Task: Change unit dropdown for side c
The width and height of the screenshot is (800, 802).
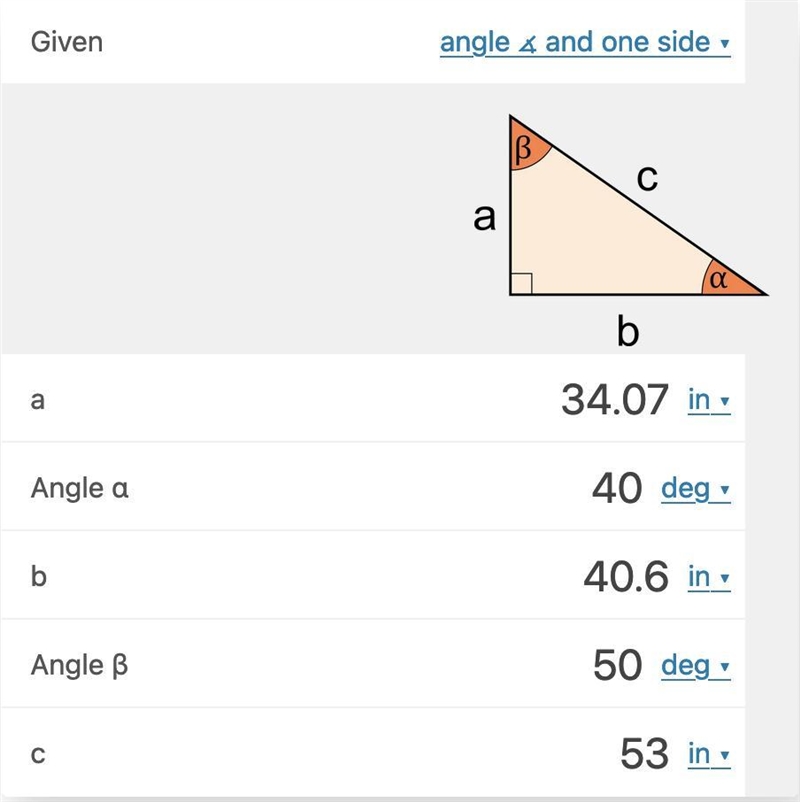Action: pos(709,755)
